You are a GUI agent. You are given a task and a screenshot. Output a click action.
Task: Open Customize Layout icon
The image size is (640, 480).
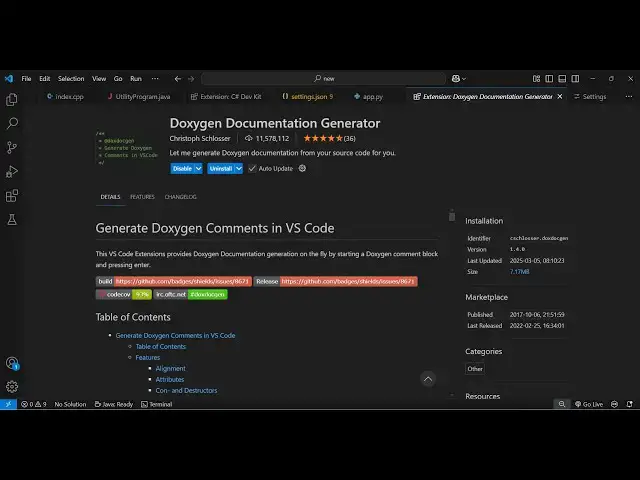point(536,78)
